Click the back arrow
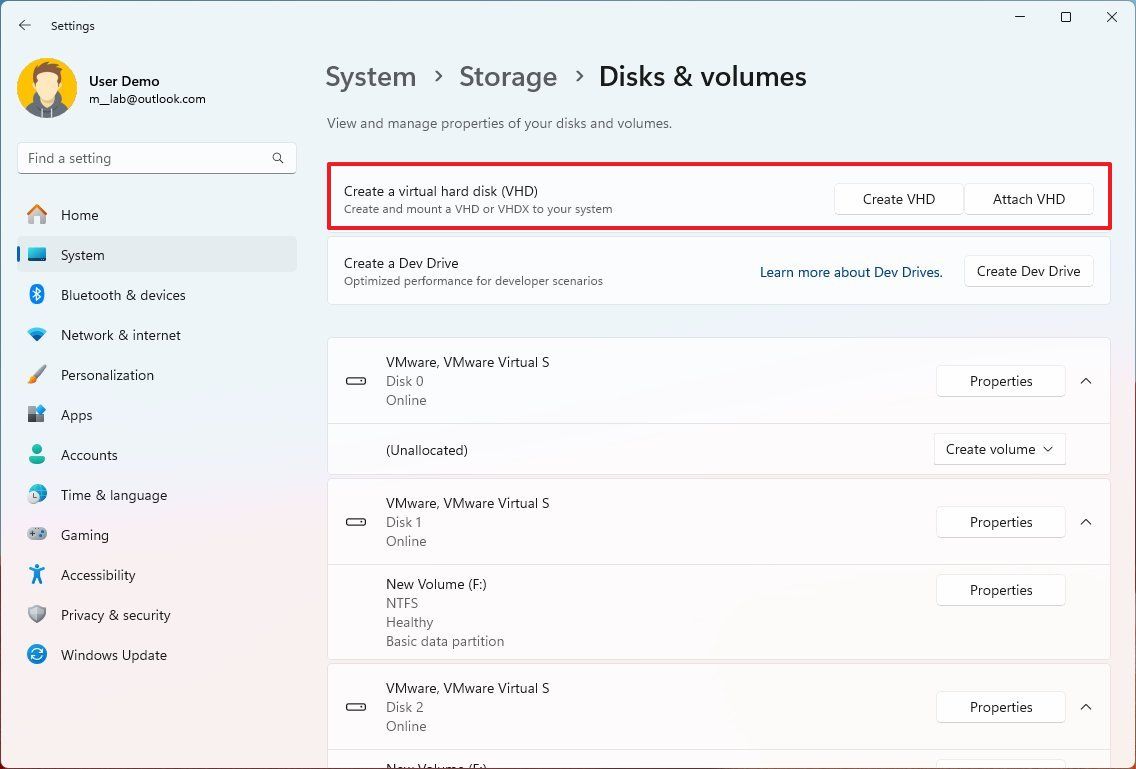This screenshot has width=1136, height=769. click(x=24, y=25)
